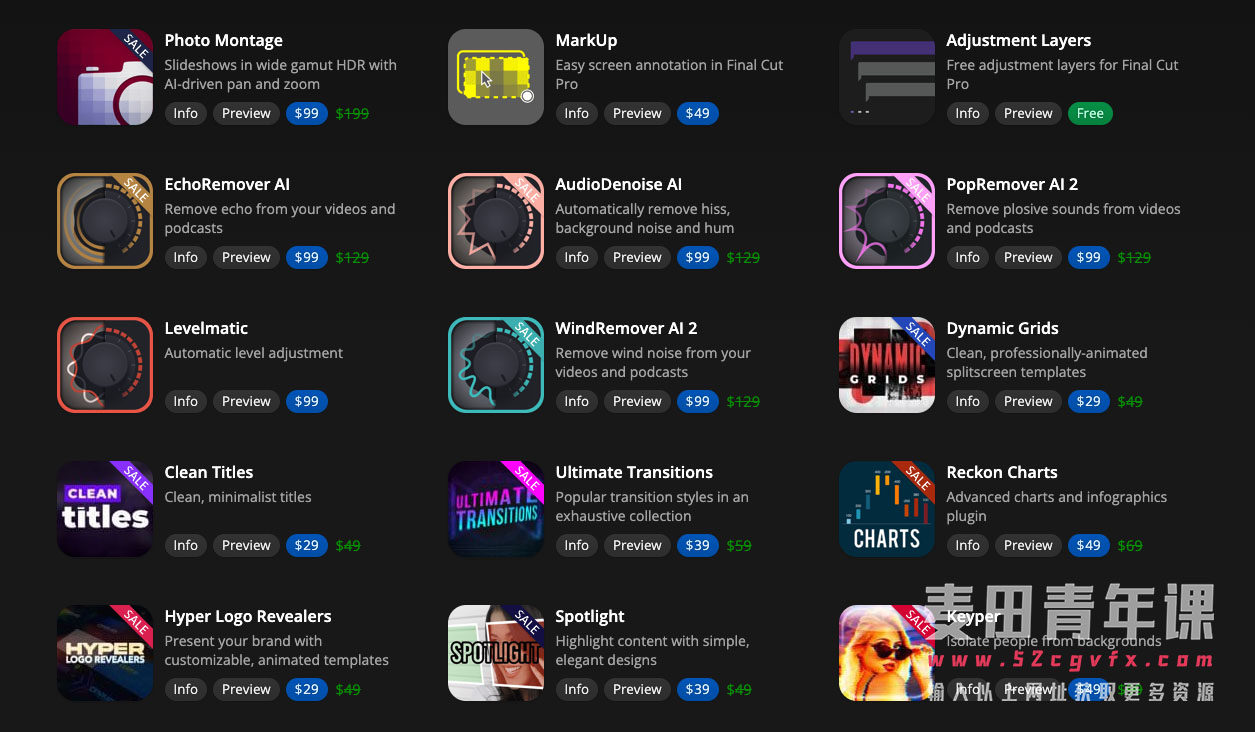This screenshot has width=1255, height=732.
Task: Open the Photo Montage app icon
Action: pos(105,77)
